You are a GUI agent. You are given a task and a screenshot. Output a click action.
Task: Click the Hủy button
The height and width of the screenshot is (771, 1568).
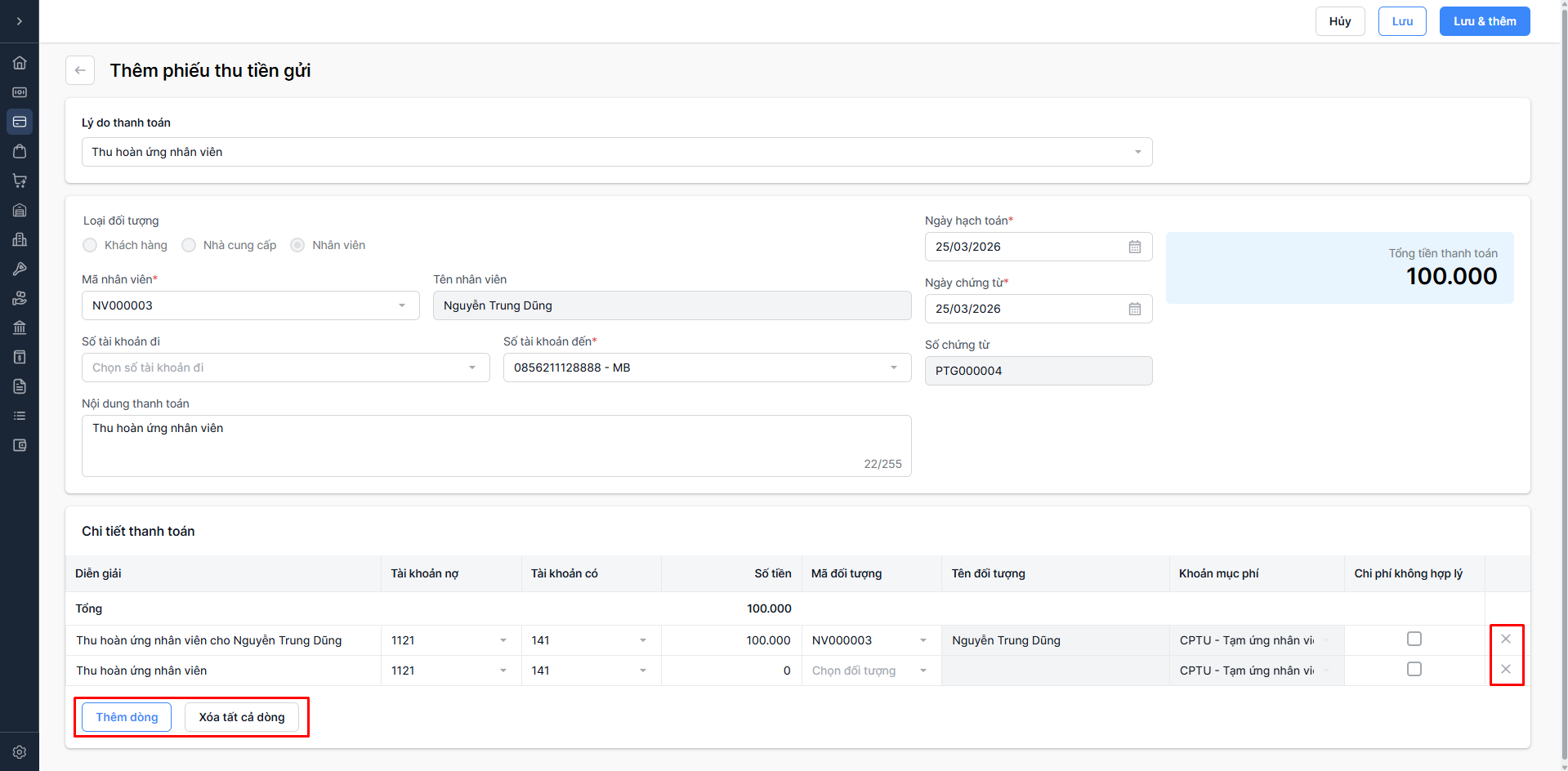[x=1339, y=21]
